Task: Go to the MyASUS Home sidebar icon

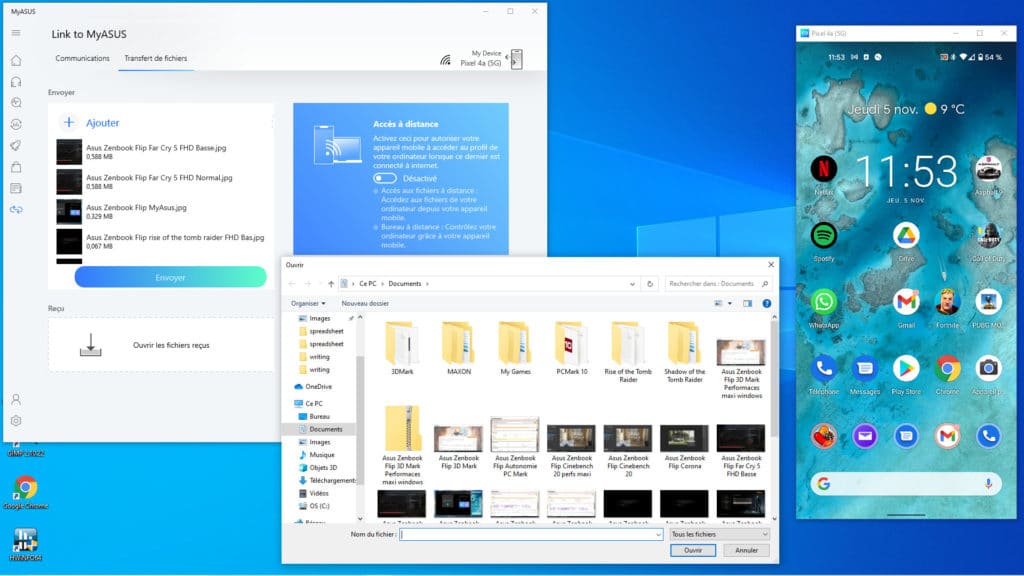Action: [16, 61]
